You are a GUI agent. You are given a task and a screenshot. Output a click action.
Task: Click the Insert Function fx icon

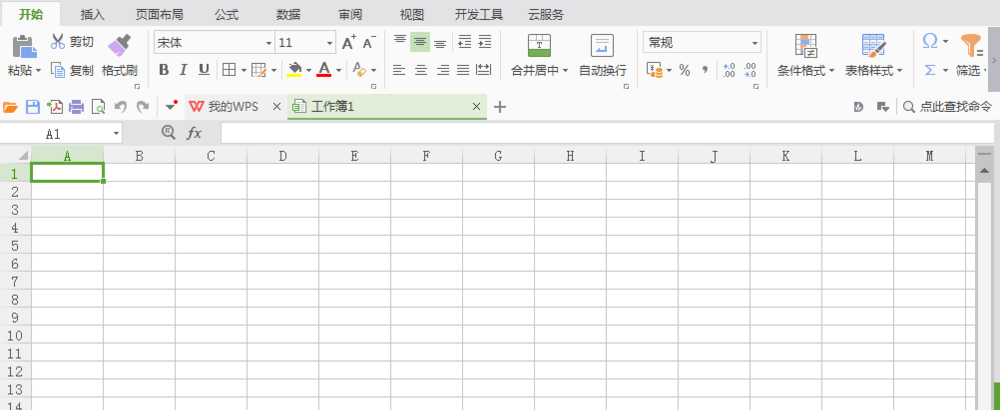(x=194, y=133)
